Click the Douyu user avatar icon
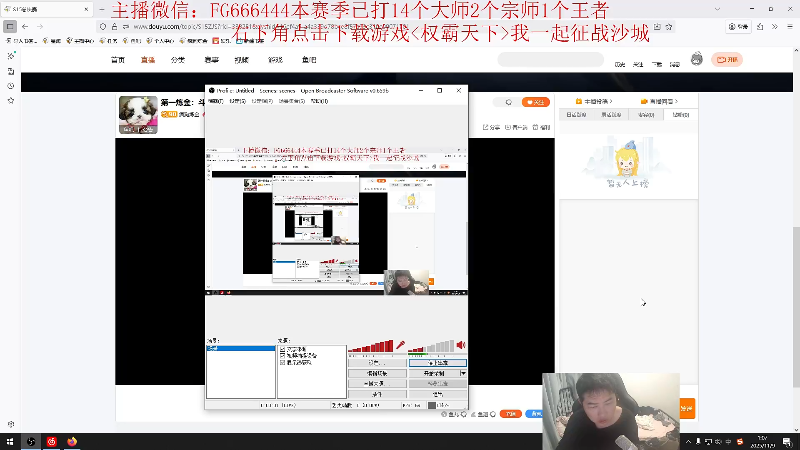 click(696, 59)
